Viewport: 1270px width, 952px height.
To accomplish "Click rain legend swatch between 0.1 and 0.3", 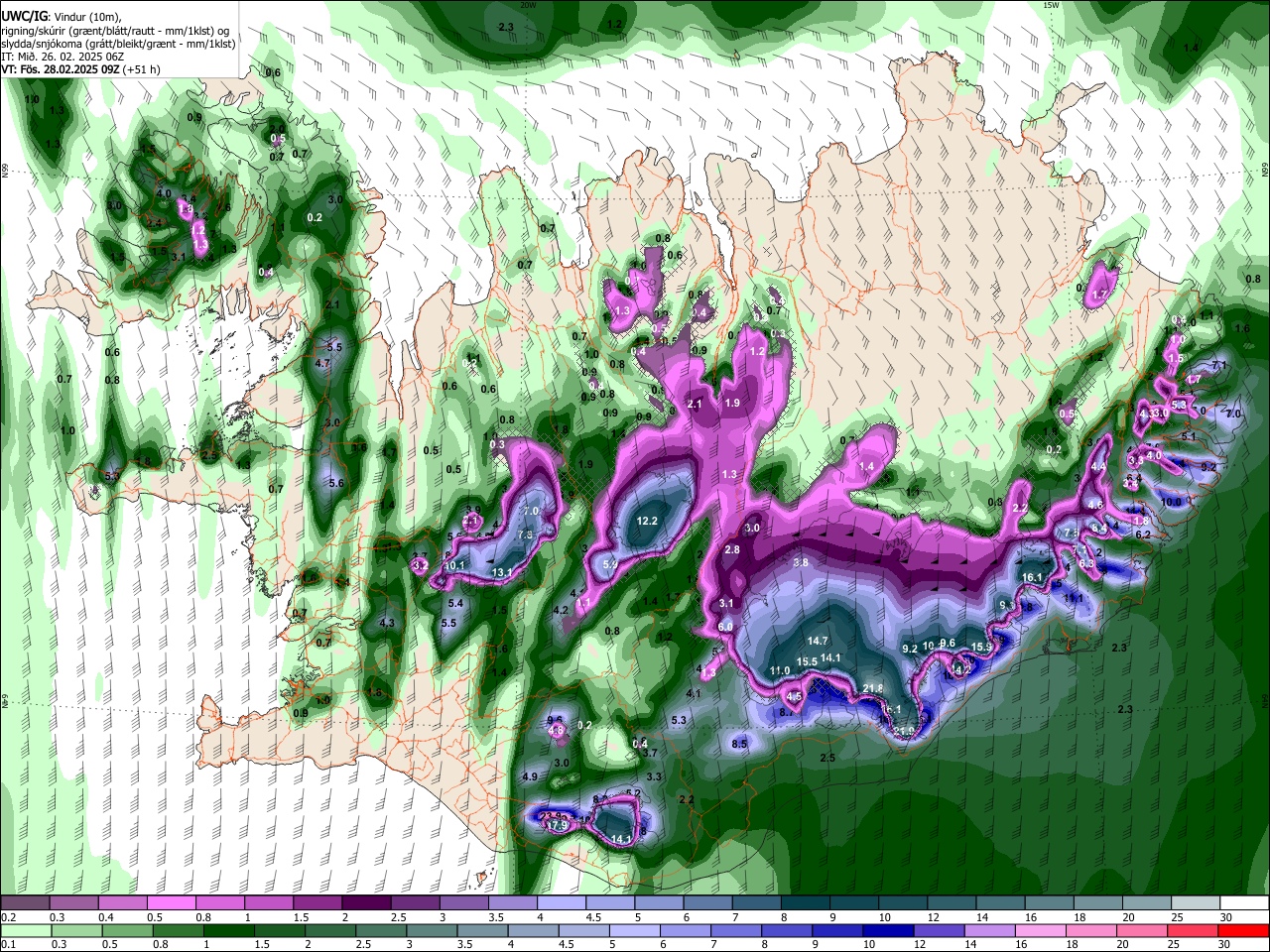I will pos(25,930).
